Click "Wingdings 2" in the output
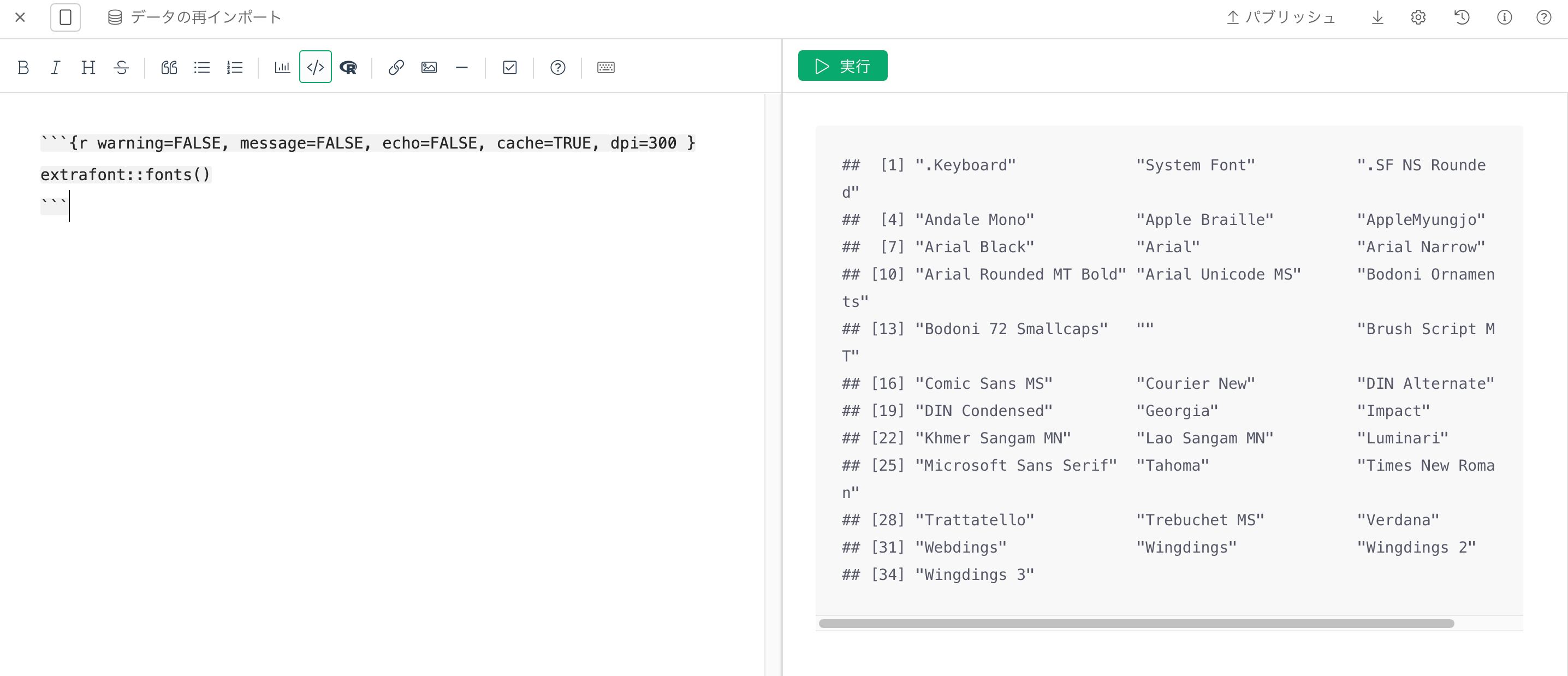Image resolution: width=1568 pixels, height=676 pixels. [1416, 548]
